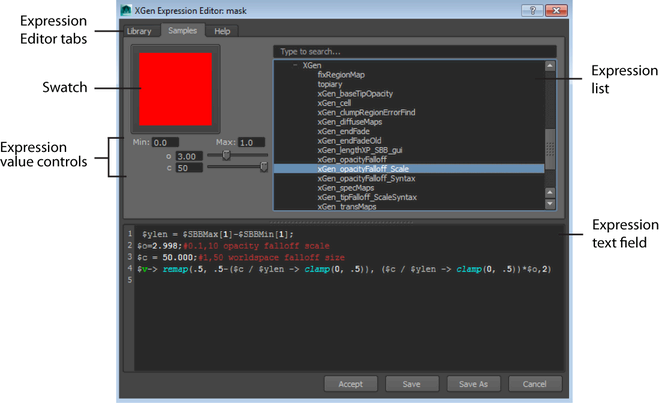Collapse the XGen tree group
The image size is (659, 403).
(x=295, y=65)
